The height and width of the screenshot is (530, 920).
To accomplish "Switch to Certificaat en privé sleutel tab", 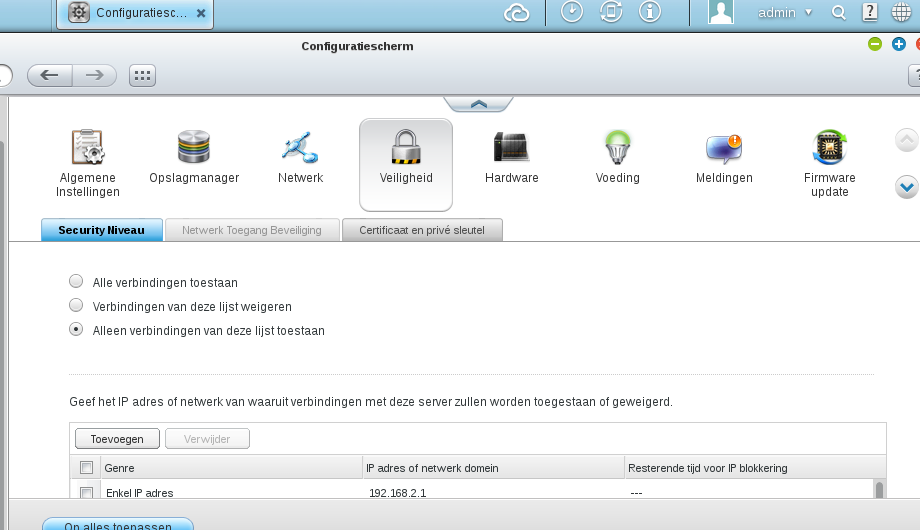I will (422, 230).
